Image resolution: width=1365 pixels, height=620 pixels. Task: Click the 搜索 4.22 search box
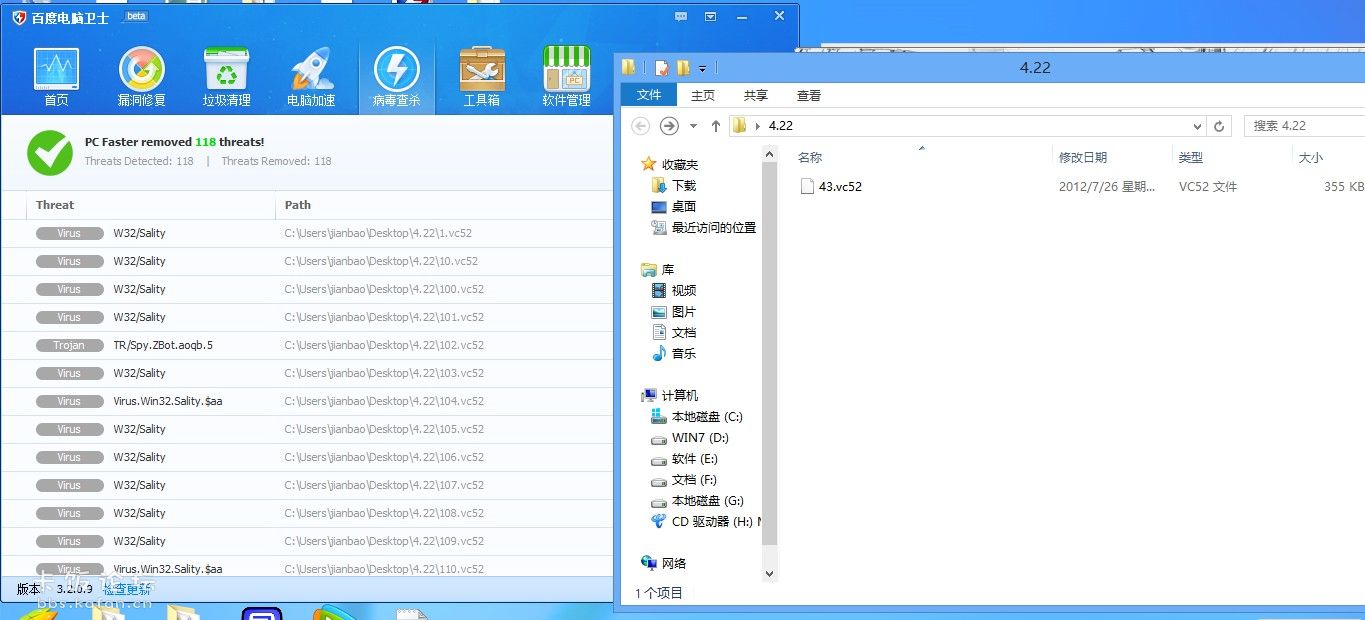1304,126
